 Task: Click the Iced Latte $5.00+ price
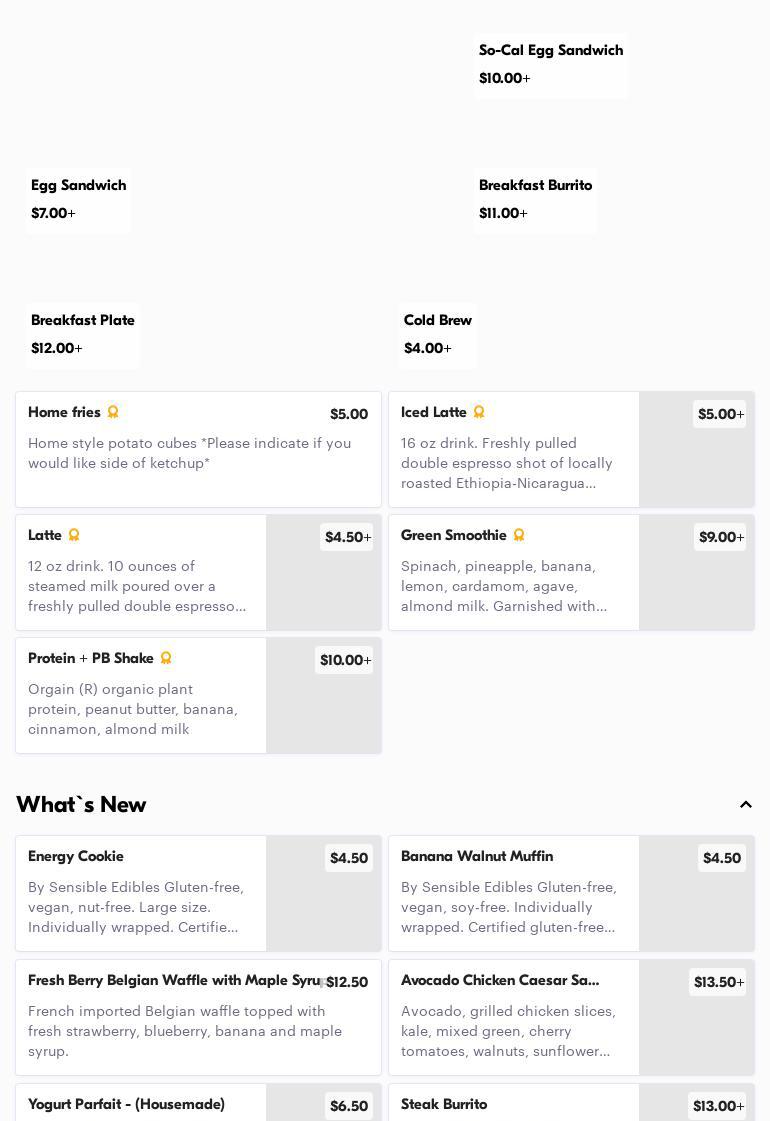[x=720, y=414]
